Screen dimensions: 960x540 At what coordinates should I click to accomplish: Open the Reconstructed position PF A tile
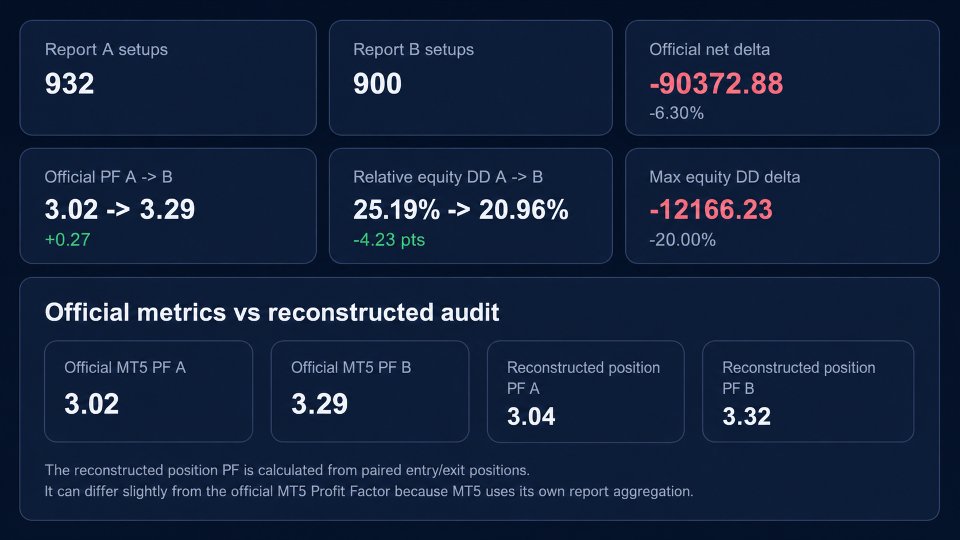coord(585,391)
